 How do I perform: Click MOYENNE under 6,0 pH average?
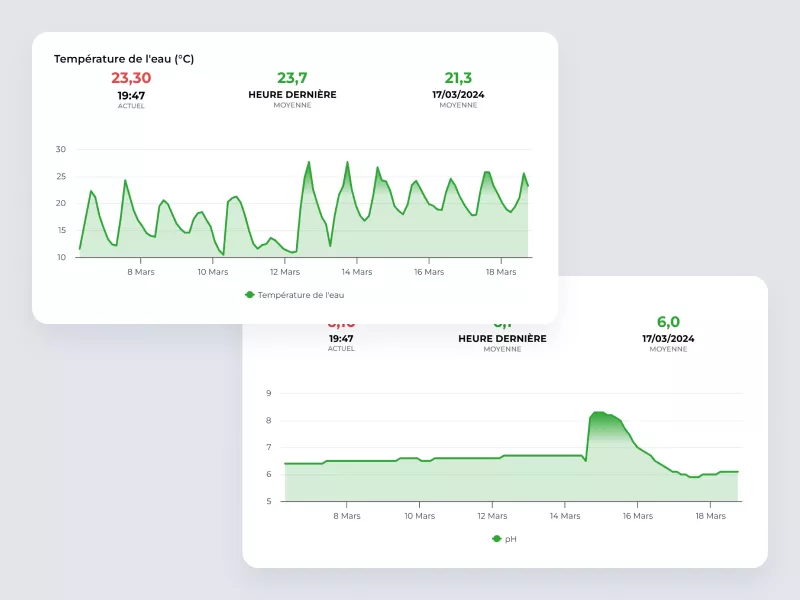coord(668,349)
